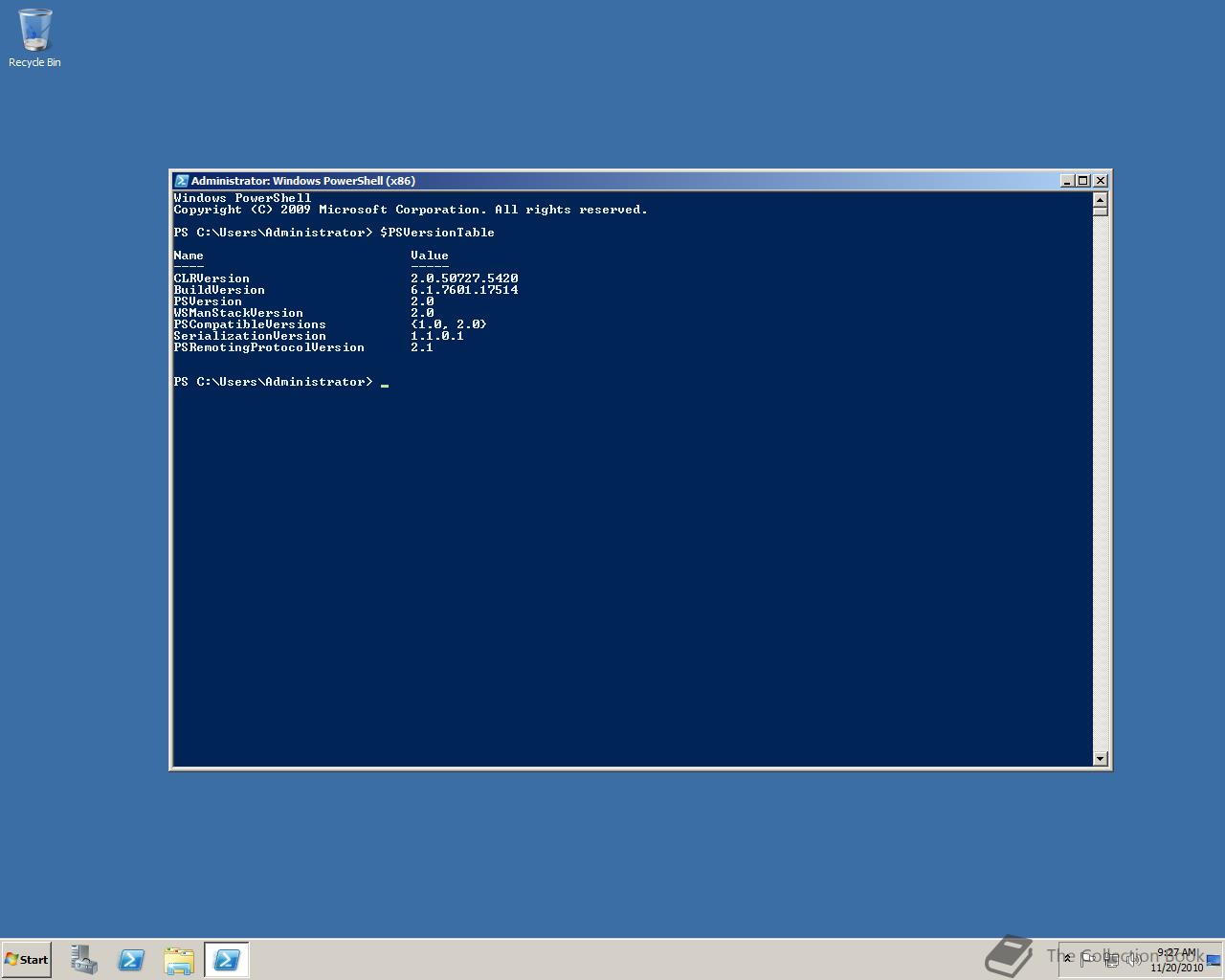Click the console scrollbar down arrow
Image resolution: width=1225 pixels, height=980 pixels.
(x=1100, y=758)
